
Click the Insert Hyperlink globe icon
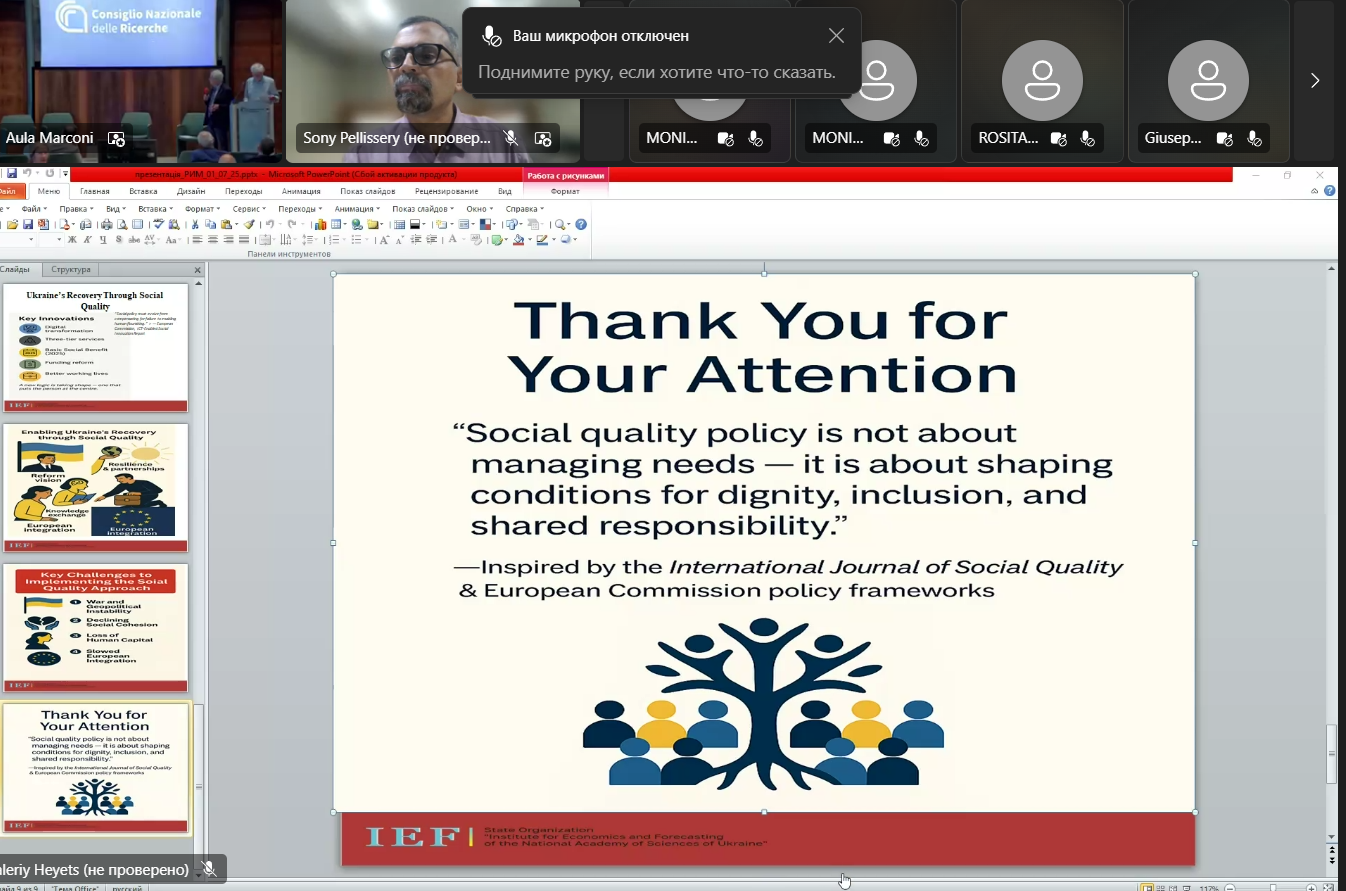357,224
